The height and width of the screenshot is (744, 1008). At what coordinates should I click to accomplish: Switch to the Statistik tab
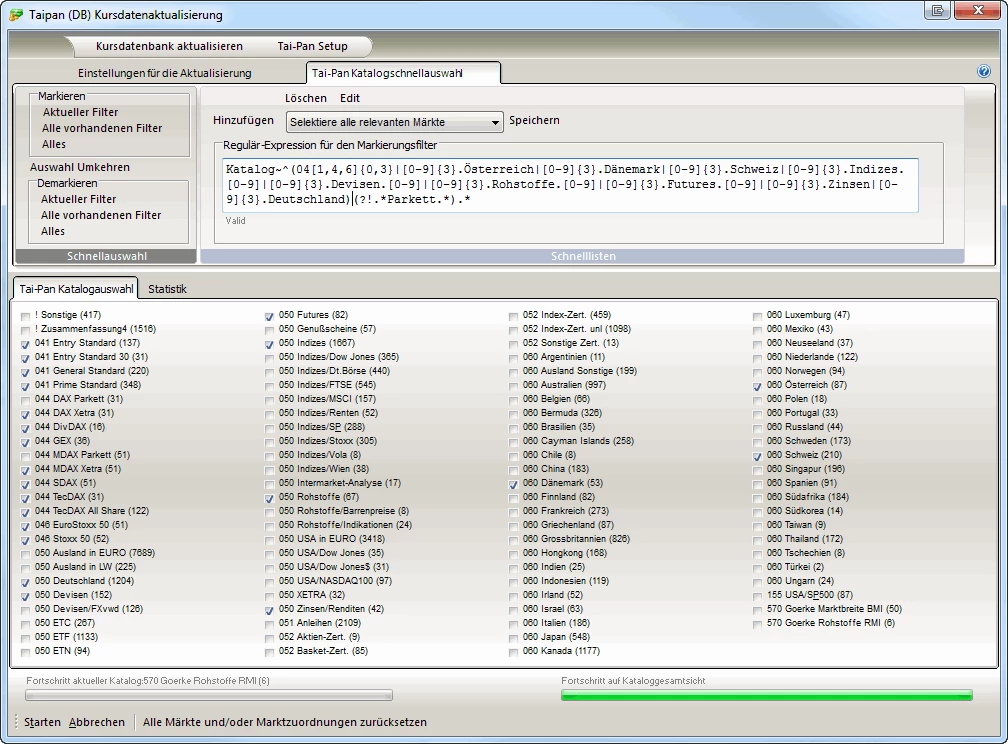coord(167,289)
